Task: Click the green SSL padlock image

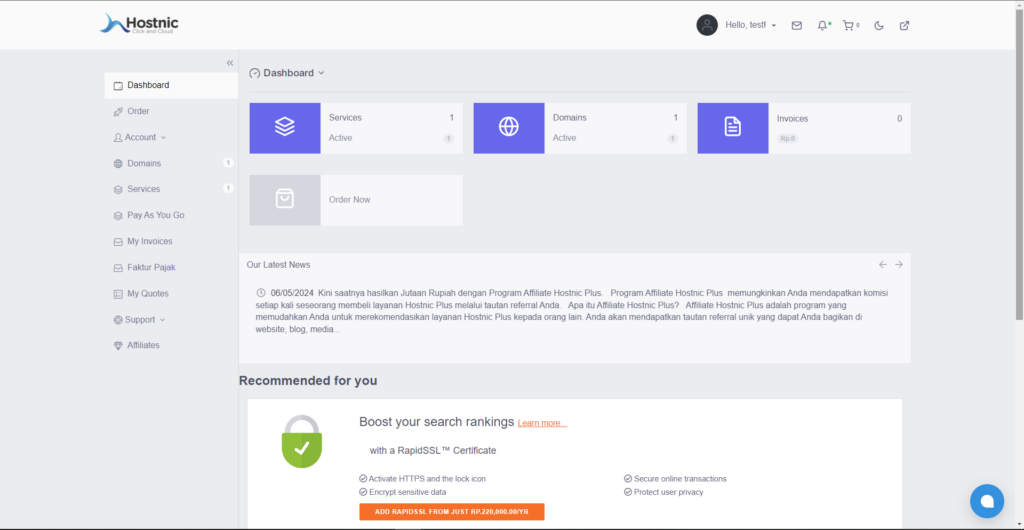Action: 302,442
